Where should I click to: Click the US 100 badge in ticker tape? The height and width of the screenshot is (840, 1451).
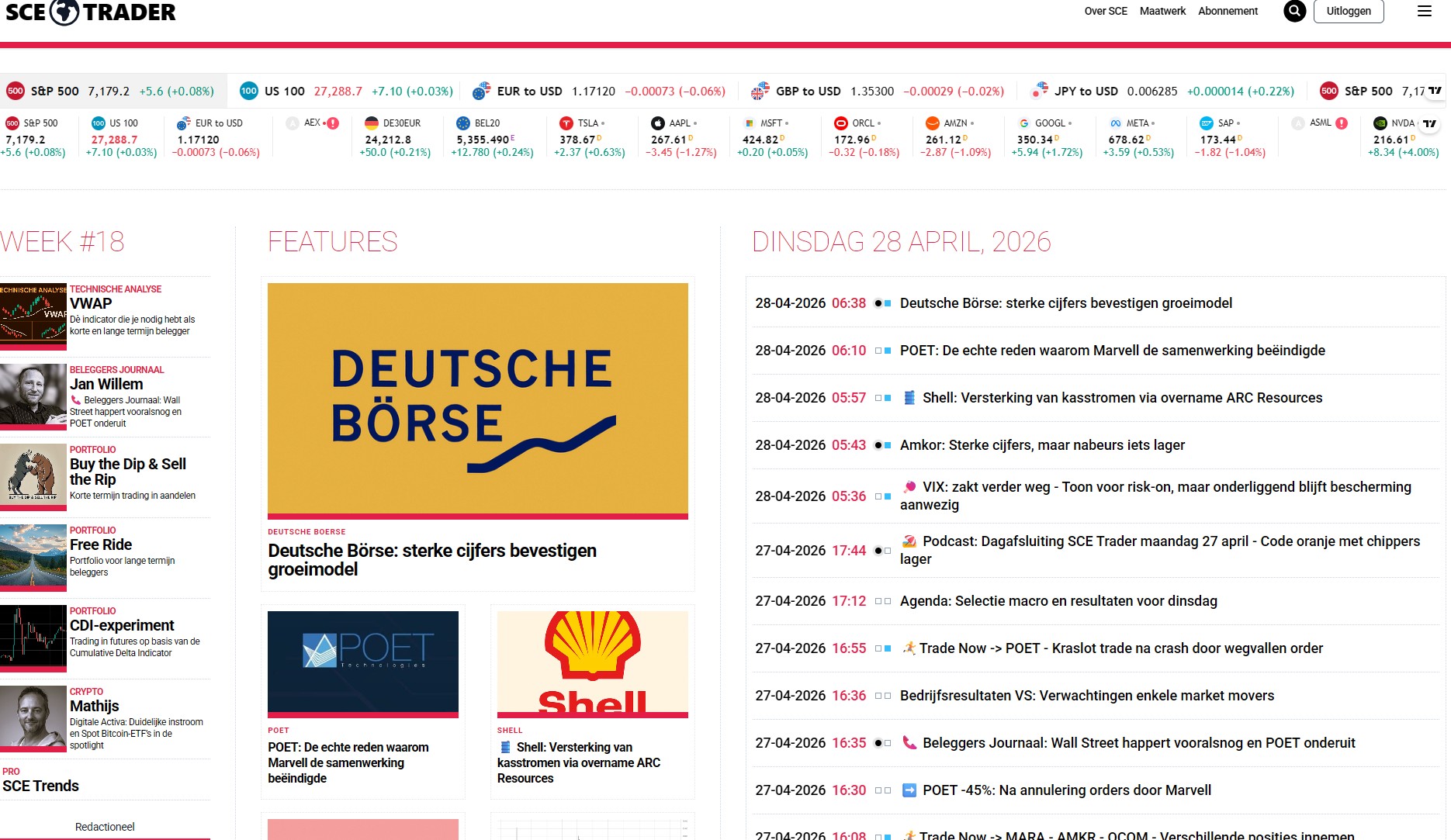[248, 91]
